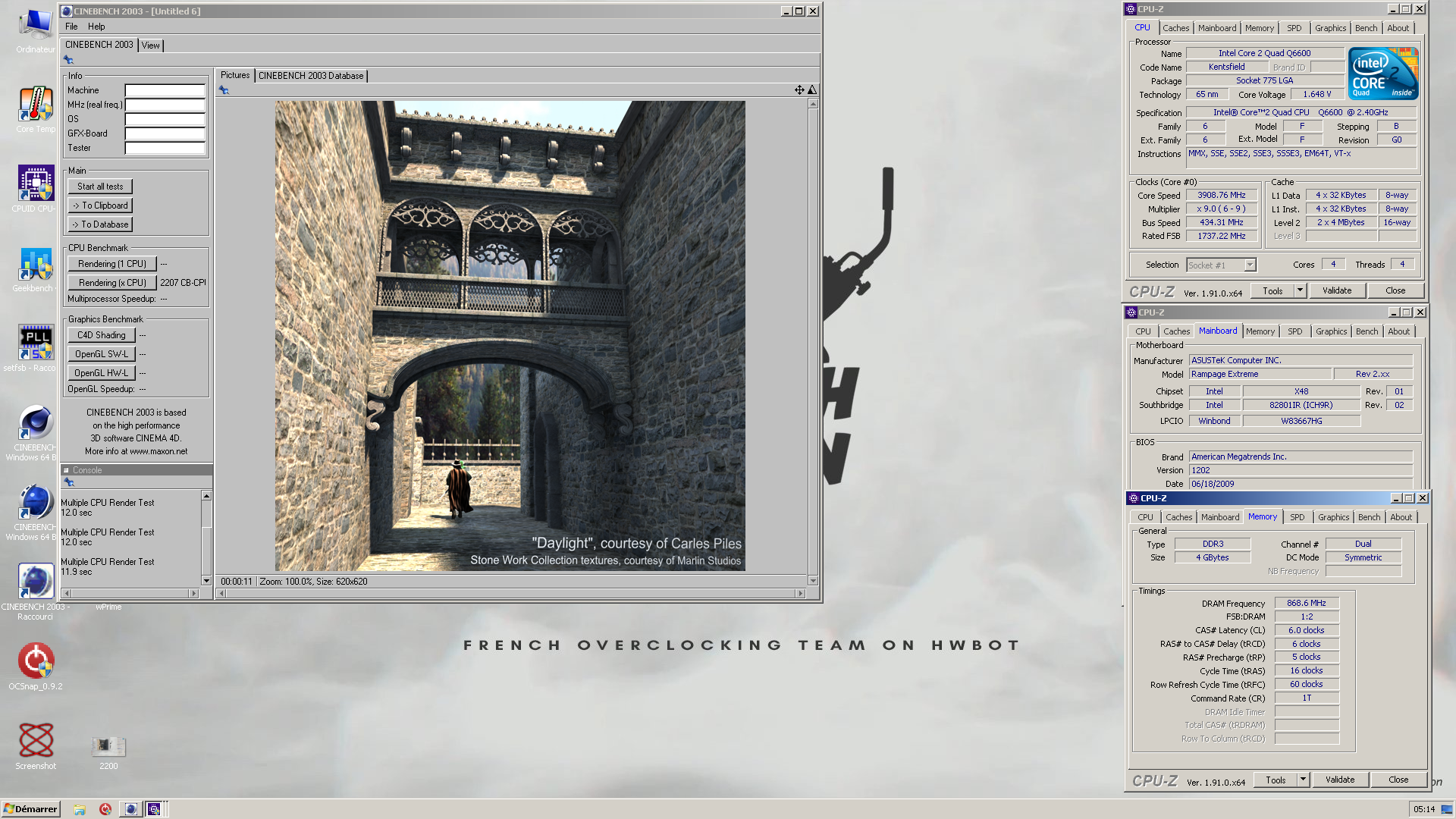Image resolution: width=1456 pixels, height=819 pixels.
Task: Click the triangle zoom icon above picture
Action: [x=812, y=89]
